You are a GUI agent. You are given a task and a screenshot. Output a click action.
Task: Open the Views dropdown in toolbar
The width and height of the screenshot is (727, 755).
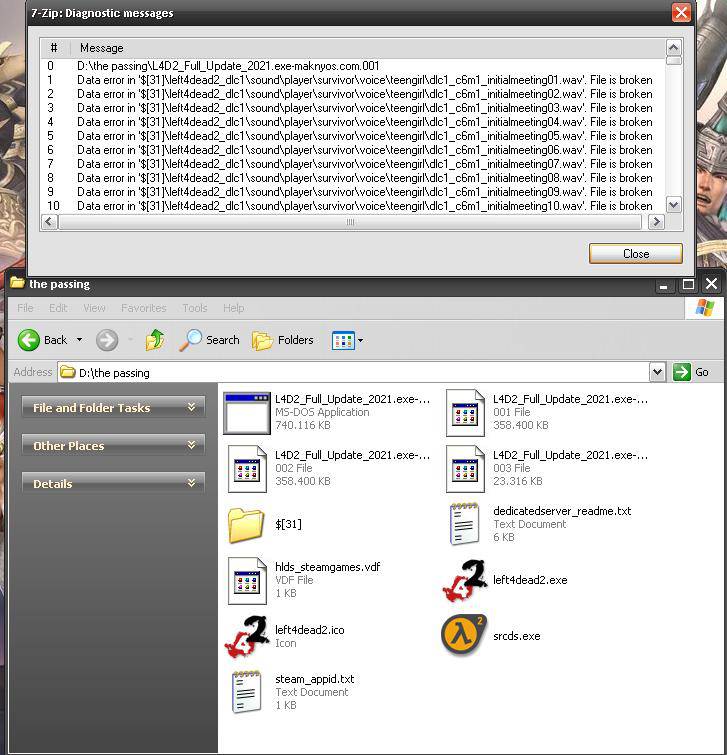point(347,340)
